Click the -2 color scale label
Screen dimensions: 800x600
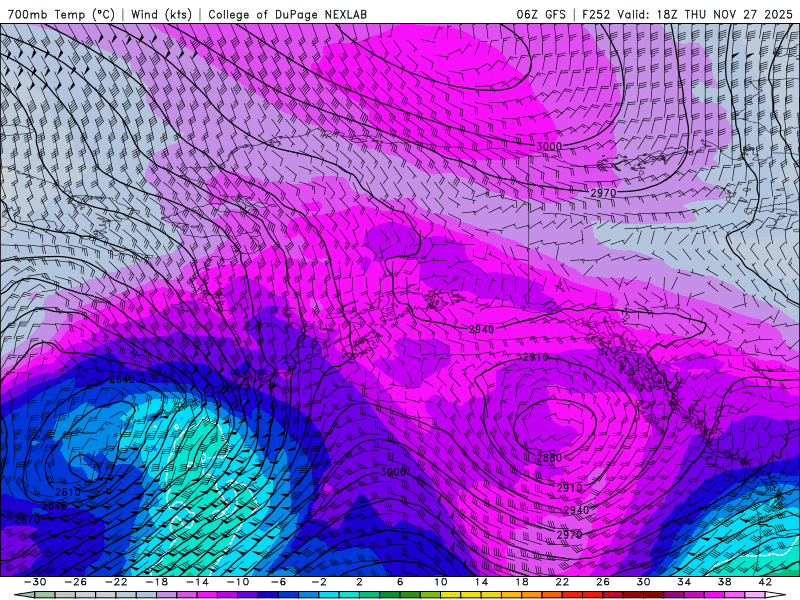[x=319, y=582]
